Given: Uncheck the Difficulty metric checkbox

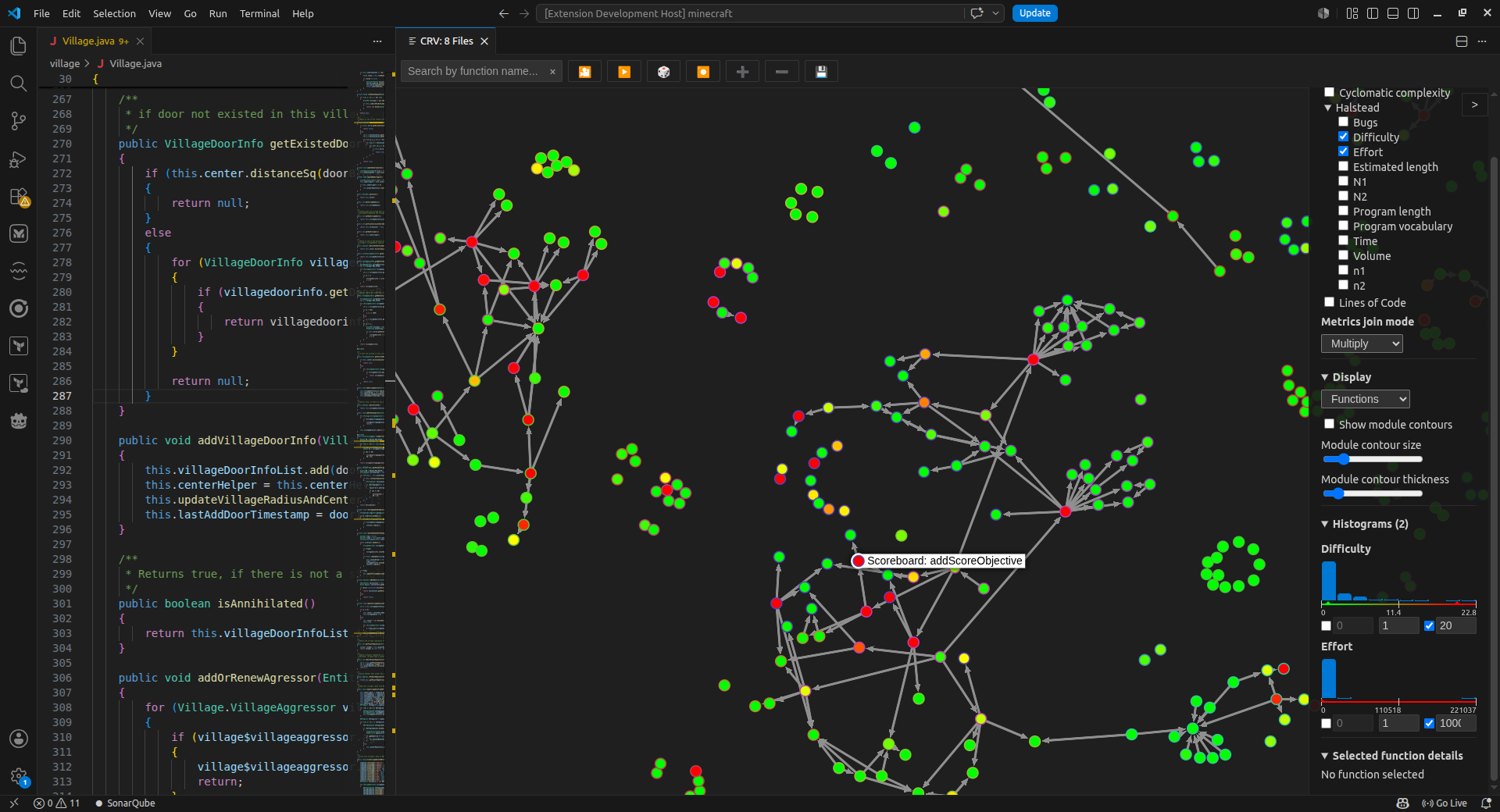Looking at the screenshot, I should point(1343,137).
